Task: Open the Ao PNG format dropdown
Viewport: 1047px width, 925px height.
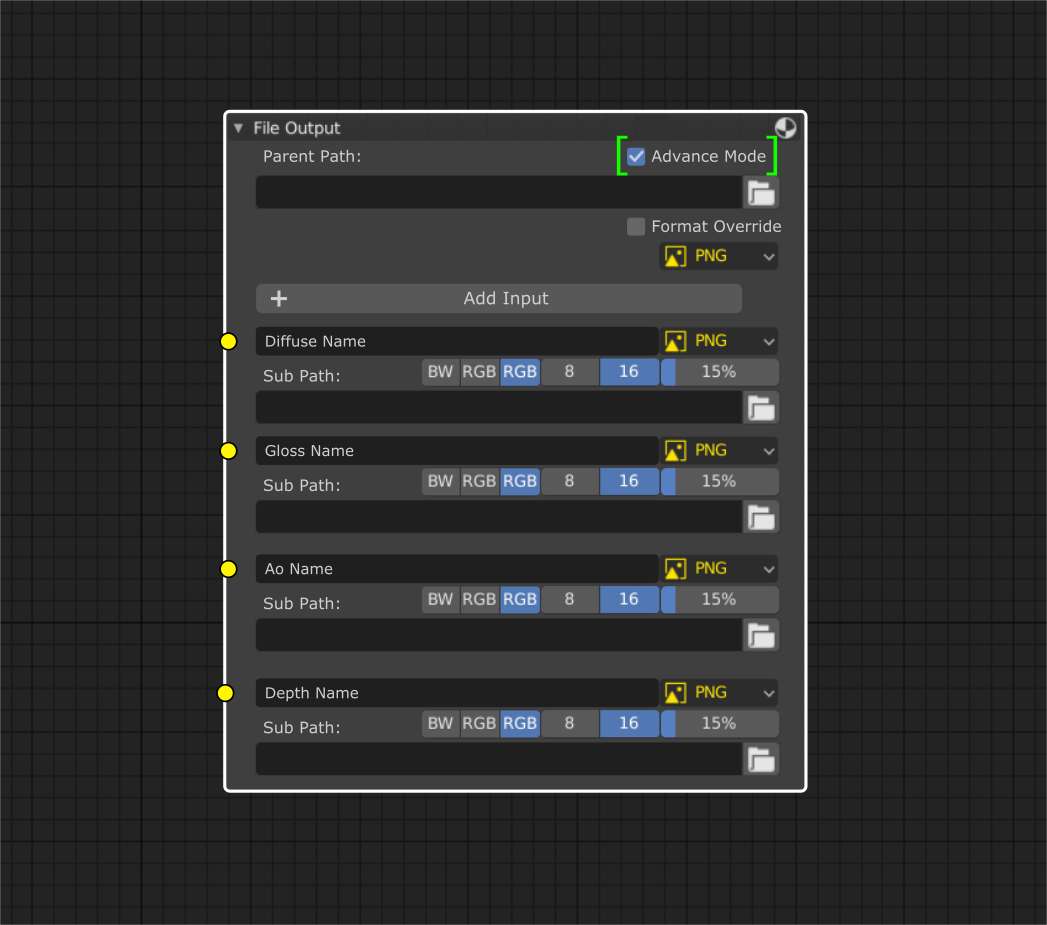Action: (x=718, y=569)
